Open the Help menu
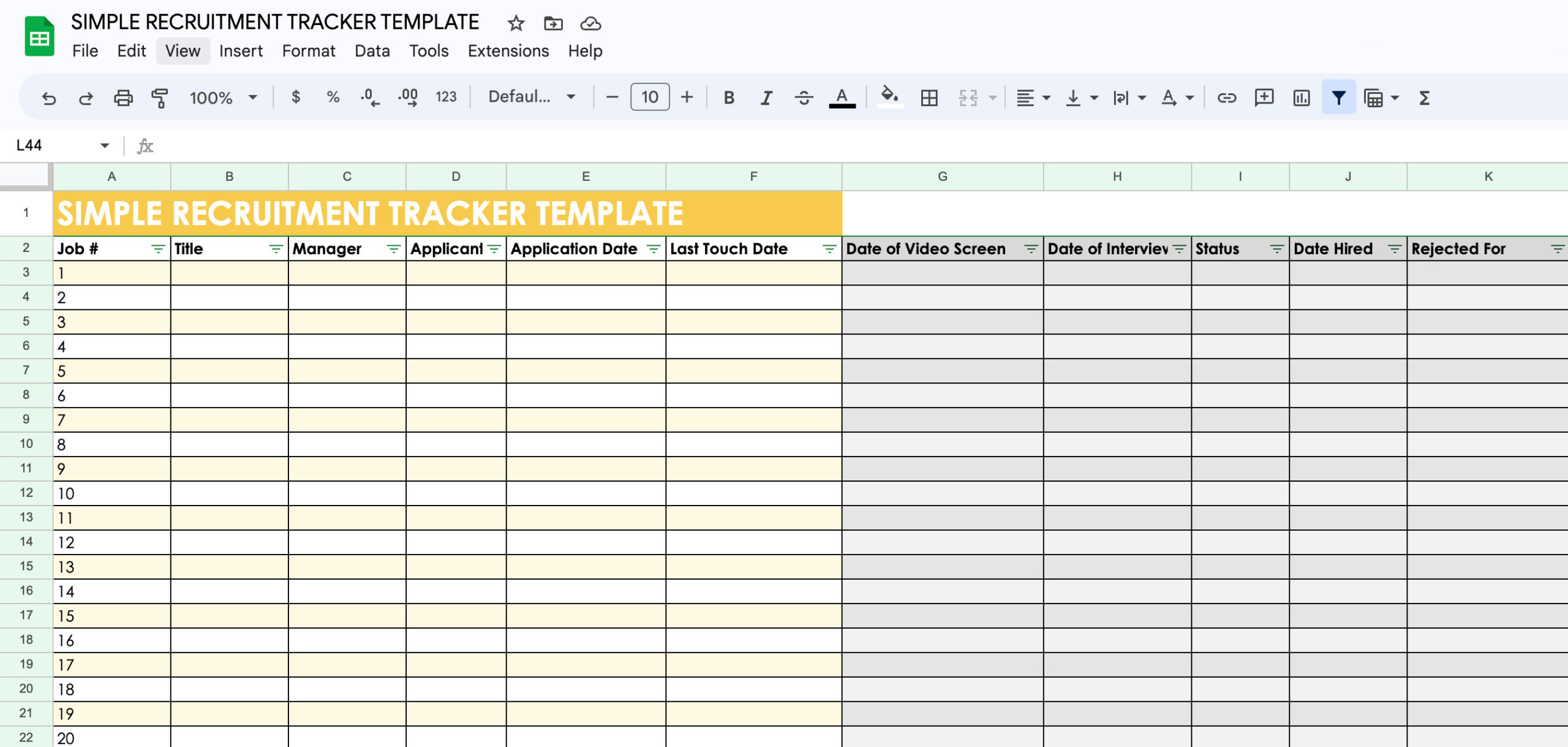This screenshot has height=747, width=1568. [x=585, y=51]
